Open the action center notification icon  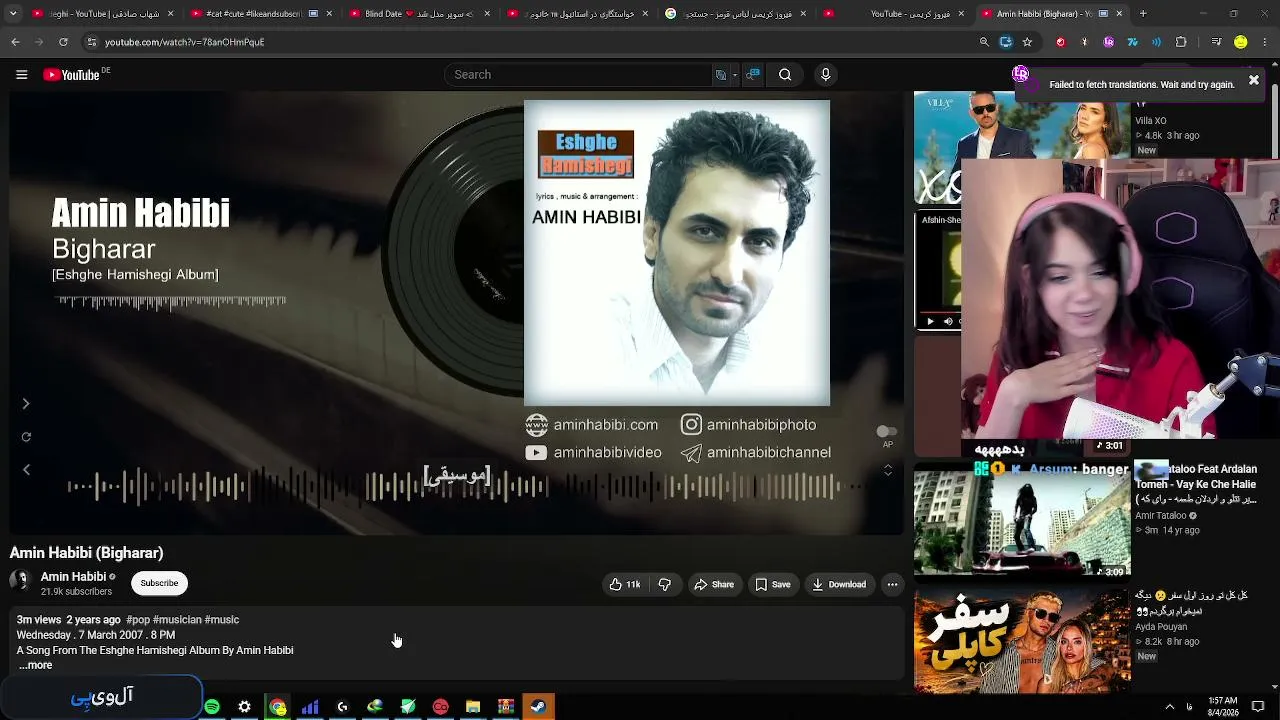(x=1258, y=707)
